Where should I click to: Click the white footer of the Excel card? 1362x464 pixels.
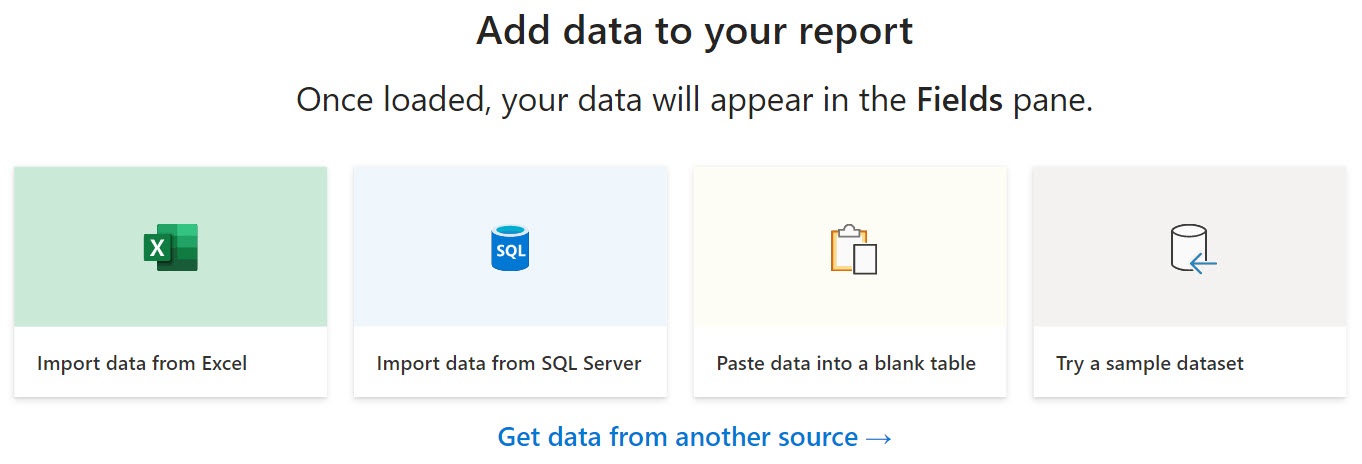pos(170,362)
